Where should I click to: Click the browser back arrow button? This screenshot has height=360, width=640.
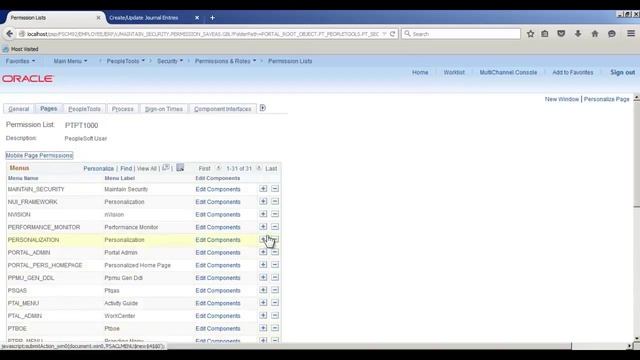click(x=9, y=34)
